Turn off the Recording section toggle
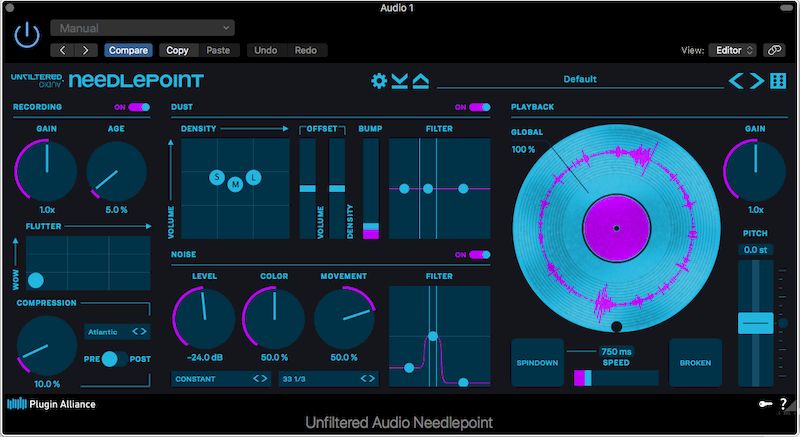This screenshot has width=800, height=437. coord(139,107)
